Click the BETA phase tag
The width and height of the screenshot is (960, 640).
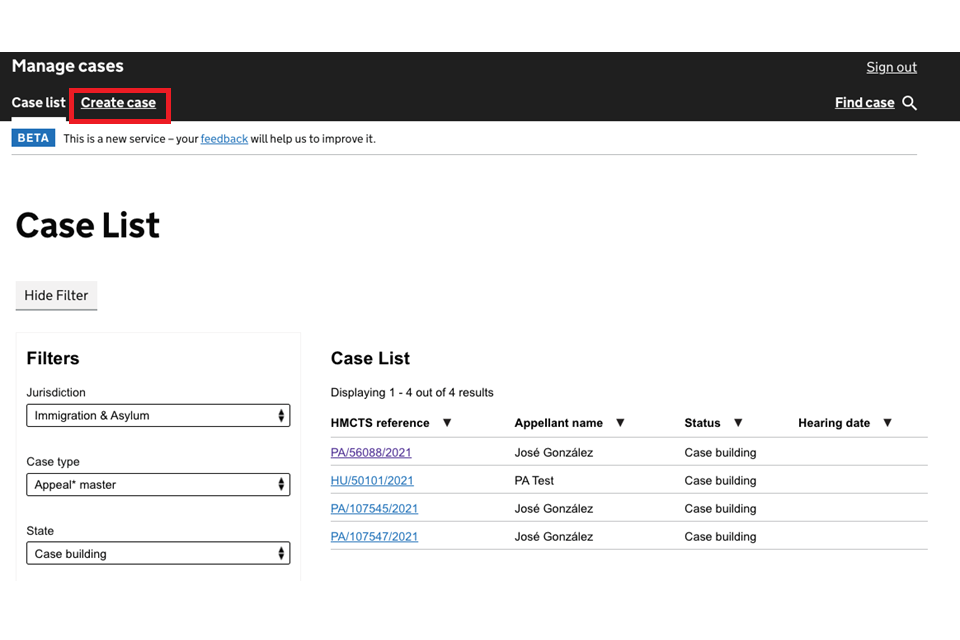point(33,139)
